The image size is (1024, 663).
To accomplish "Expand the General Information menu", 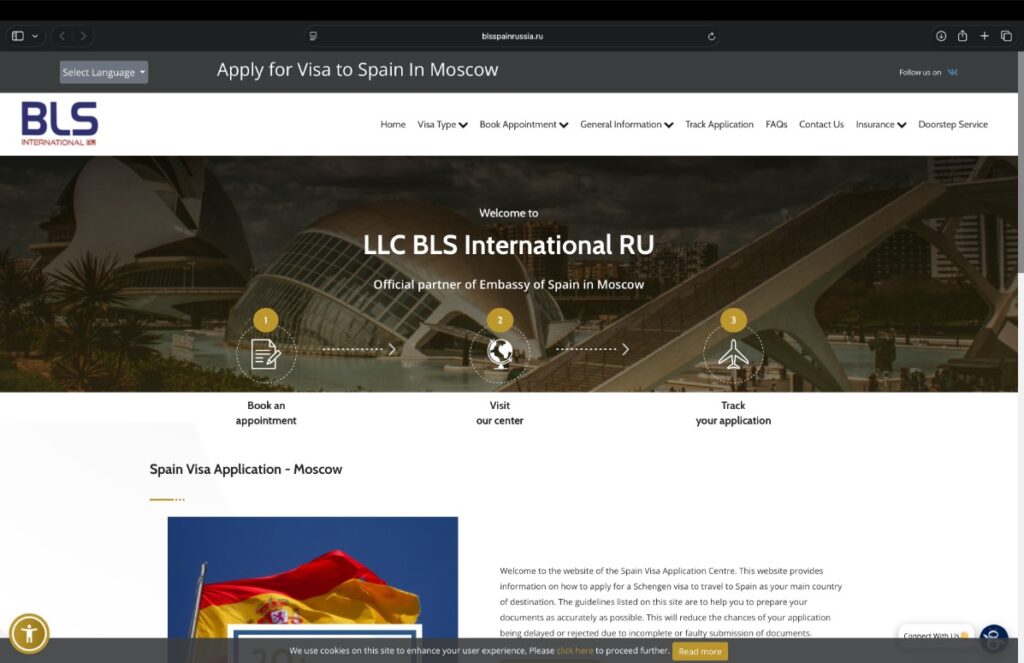I will (x=626, y=124).
